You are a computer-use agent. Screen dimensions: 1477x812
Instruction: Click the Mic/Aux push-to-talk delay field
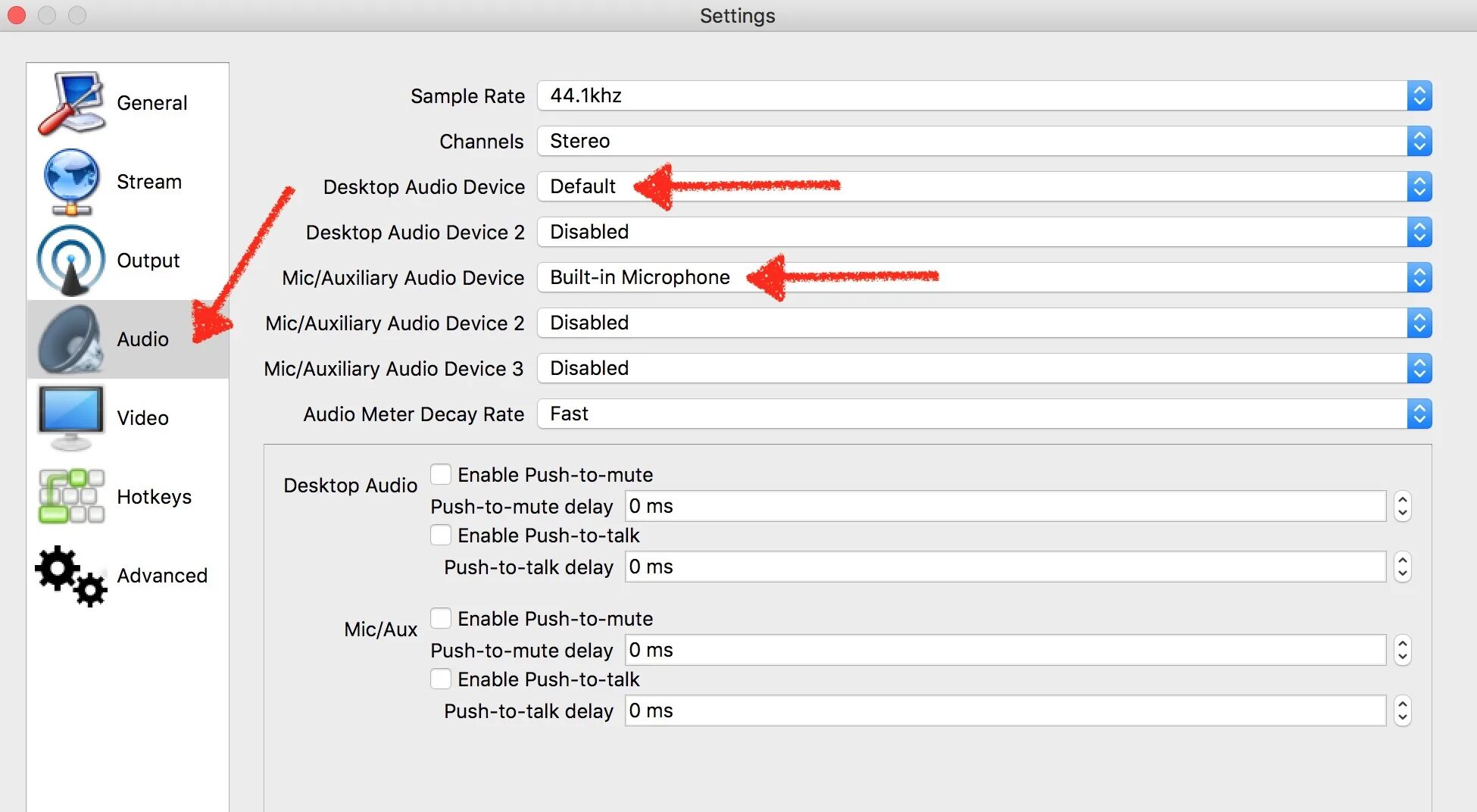click(x=1004, y=711)
